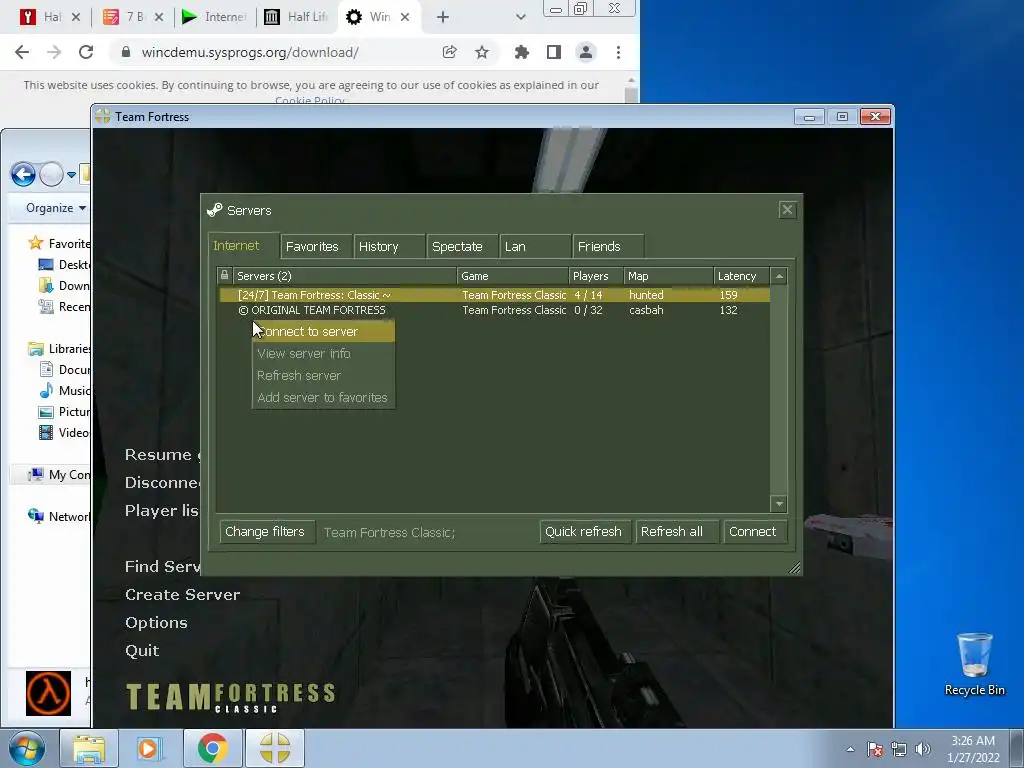1024x768 pixels.
Task: Switch to the Lan tab
Action: [535, 247]
